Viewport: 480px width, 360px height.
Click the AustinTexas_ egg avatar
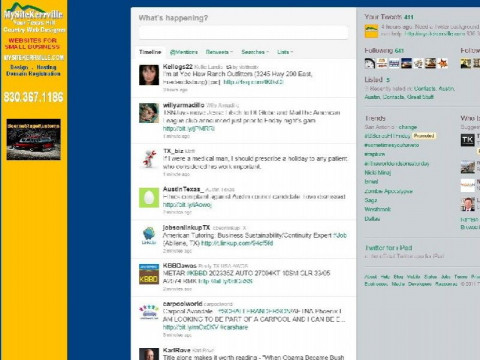click(x=149, y=197)
